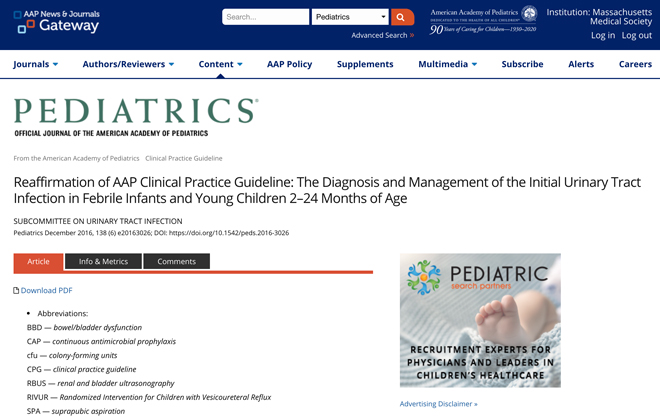Click the Abbreviations: heading

pyautogui.click(x=63, y=314)
